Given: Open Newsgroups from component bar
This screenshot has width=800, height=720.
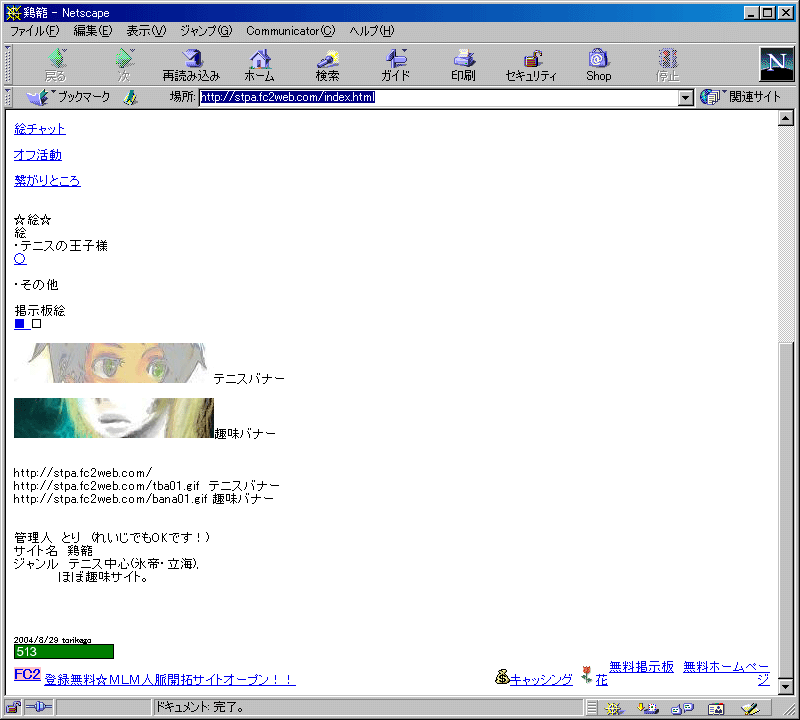Looking at the screenshot, I should (683, 708).
